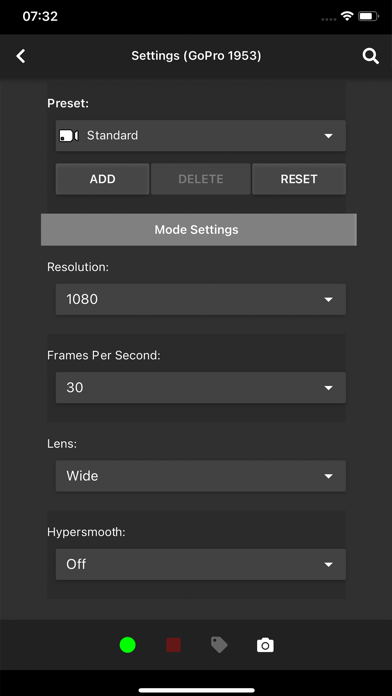
Task: Change Hypersmooth Off dropdown
Action: [201, 564]
